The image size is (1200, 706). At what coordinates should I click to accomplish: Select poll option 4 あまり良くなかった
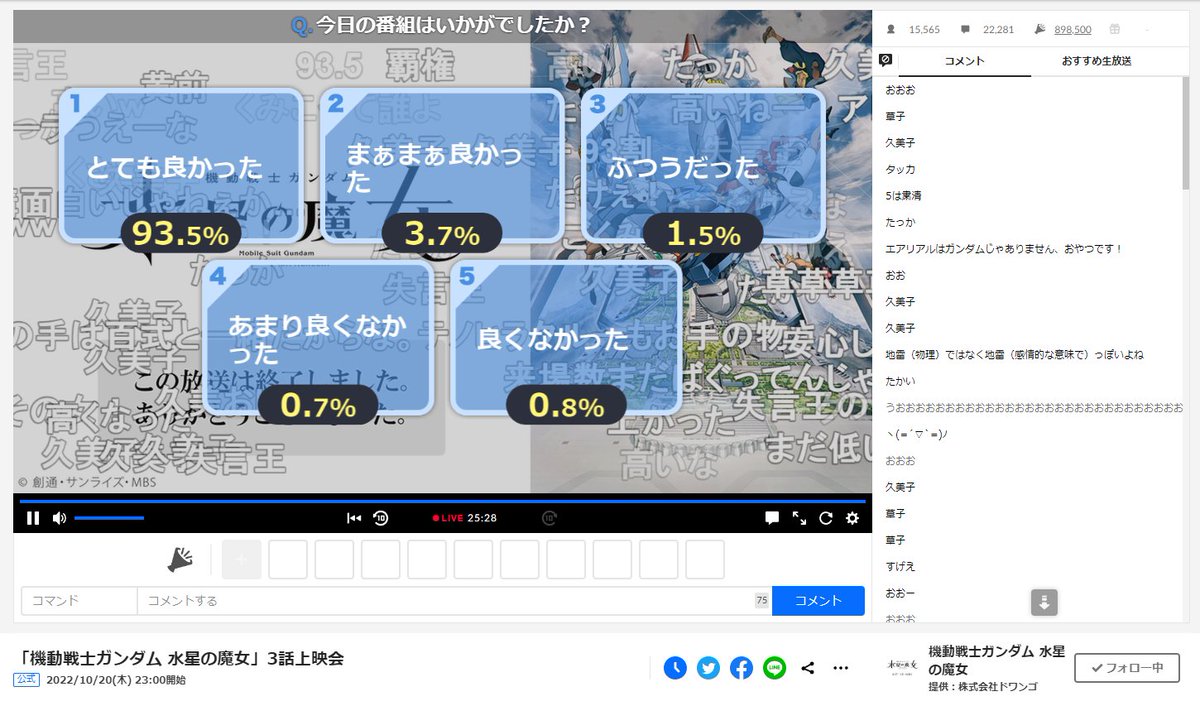pos(317,338)
